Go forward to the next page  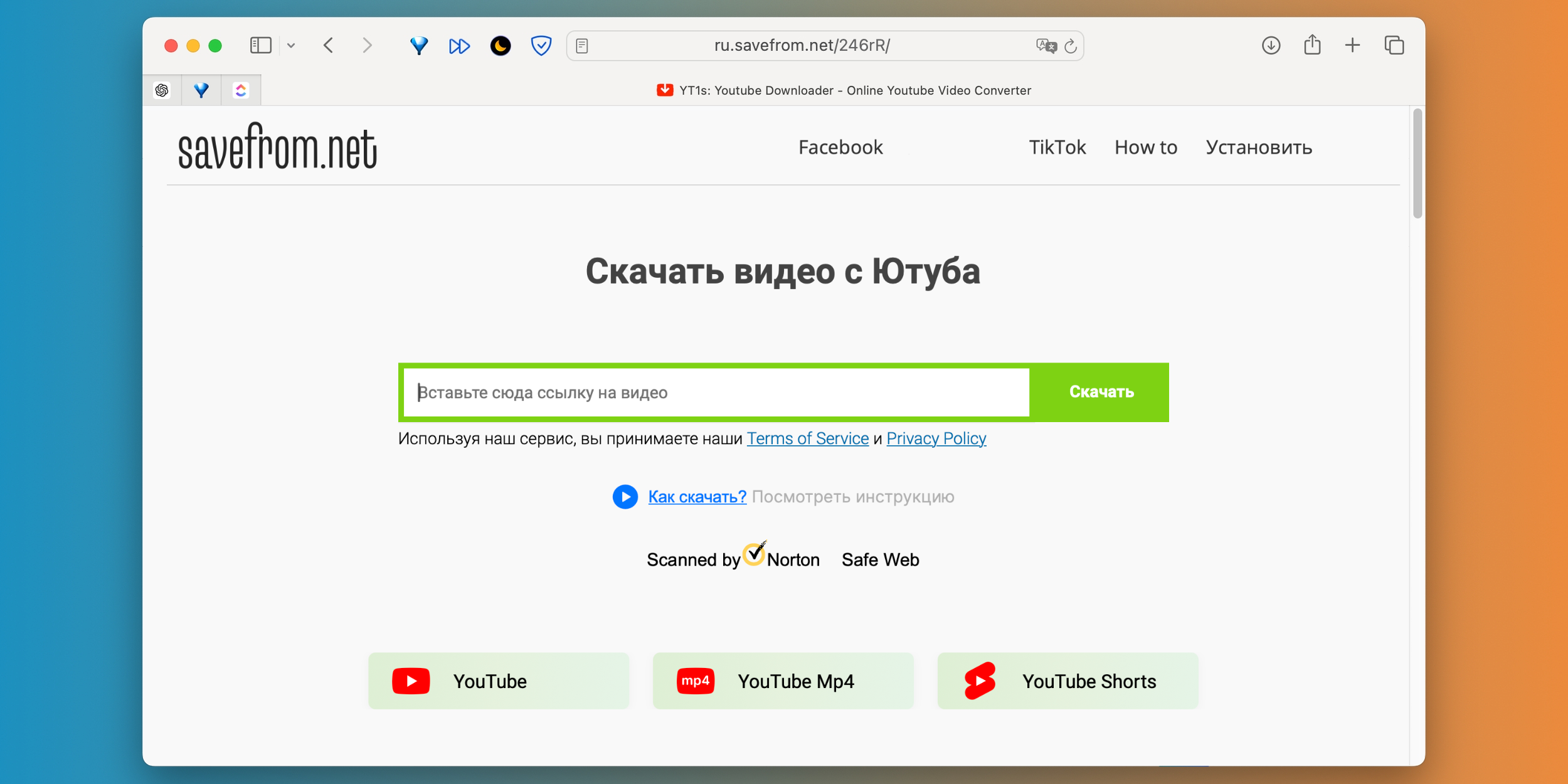pyautogui.click(x=368, y=45)
